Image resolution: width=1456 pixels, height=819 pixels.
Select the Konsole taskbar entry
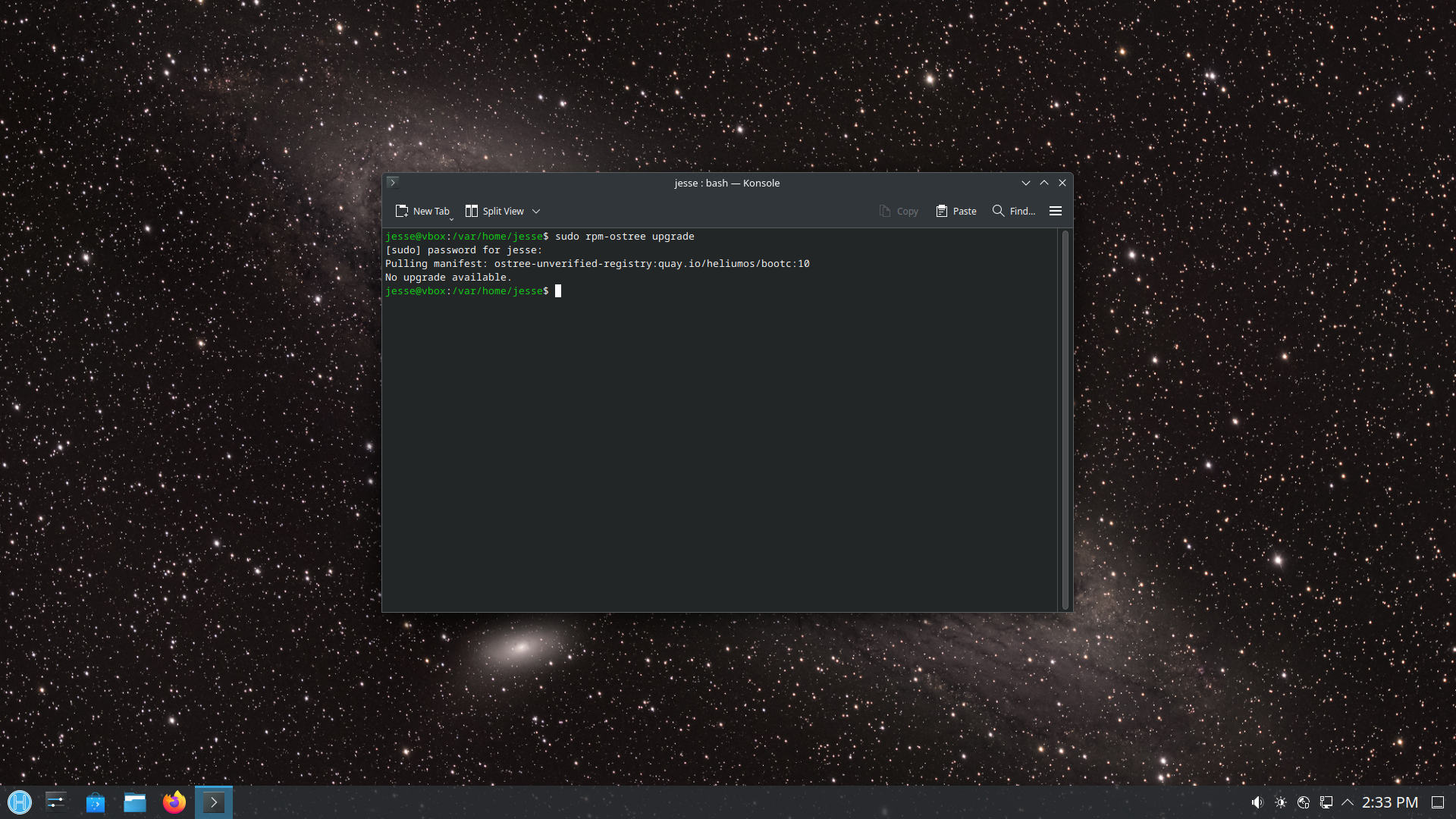pos(214,802)
